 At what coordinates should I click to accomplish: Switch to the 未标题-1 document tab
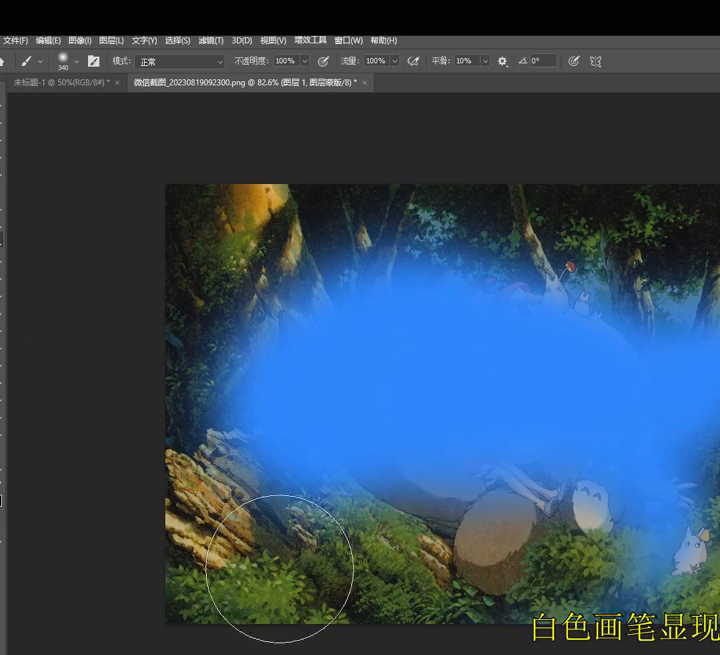coord(62,83)
